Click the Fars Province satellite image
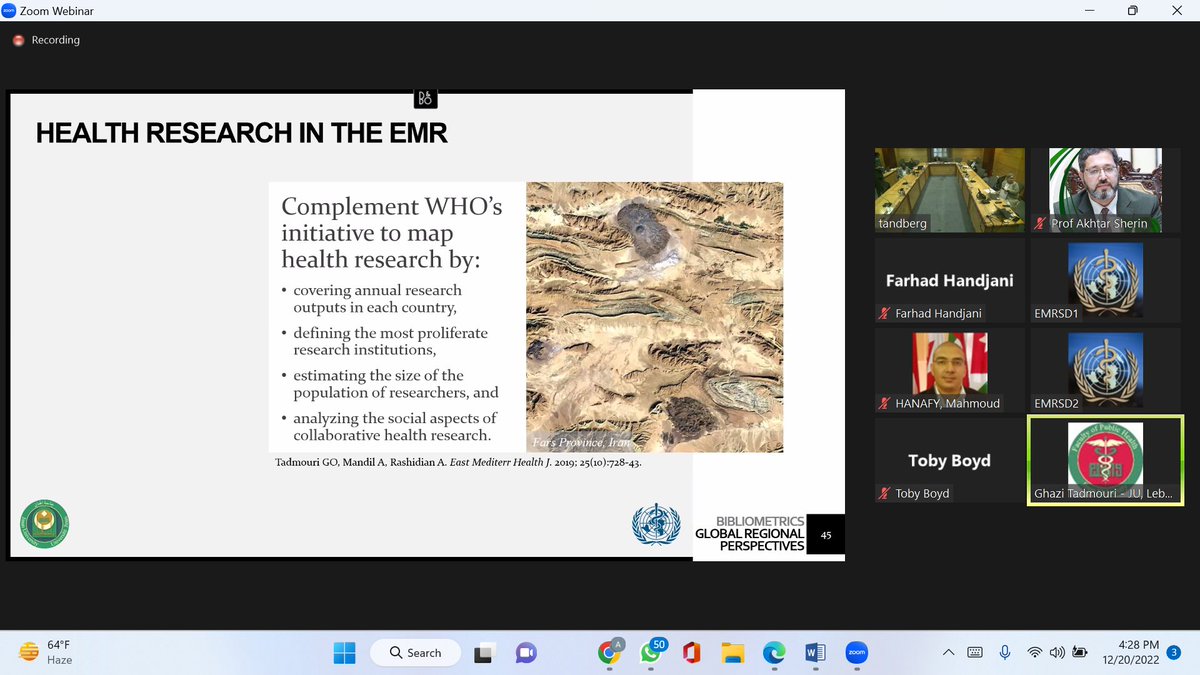Screen dimensions: 1200x675 tap(654, 317)
